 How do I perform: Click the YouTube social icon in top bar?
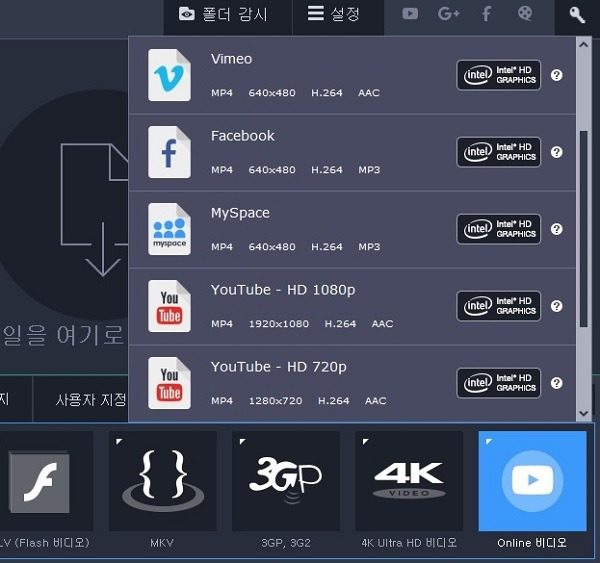coord(410,14)
